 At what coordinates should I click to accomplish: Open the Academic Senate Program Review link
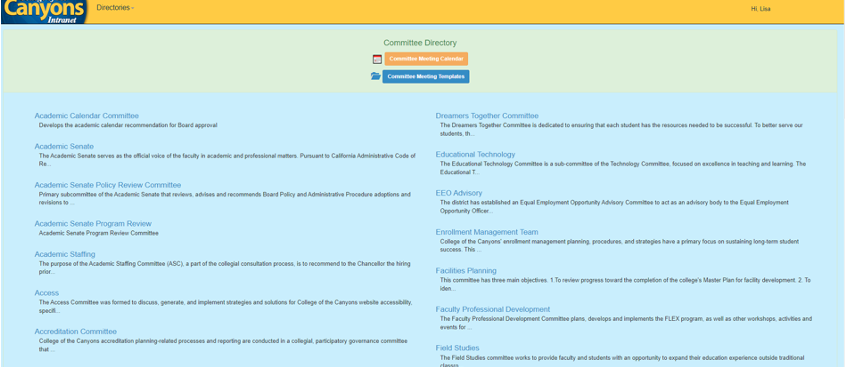pos(93,223)
